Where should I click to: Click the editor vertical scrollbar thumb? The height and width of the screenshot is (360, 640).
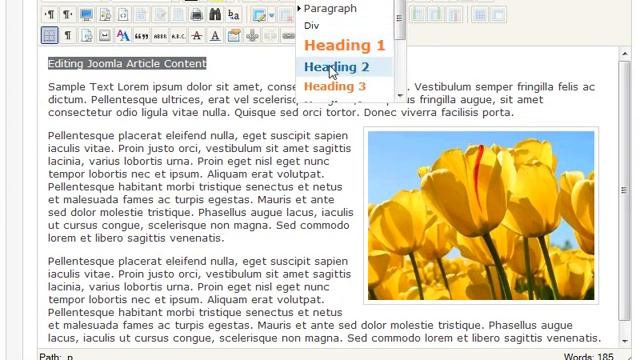tap(624, 191)
